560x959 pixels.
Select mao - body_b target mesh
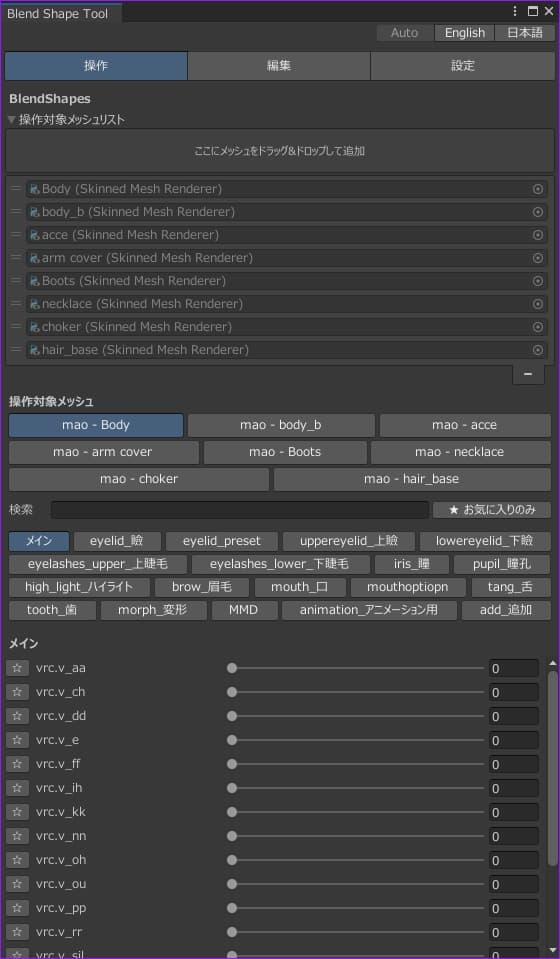[x=281, y=425]
